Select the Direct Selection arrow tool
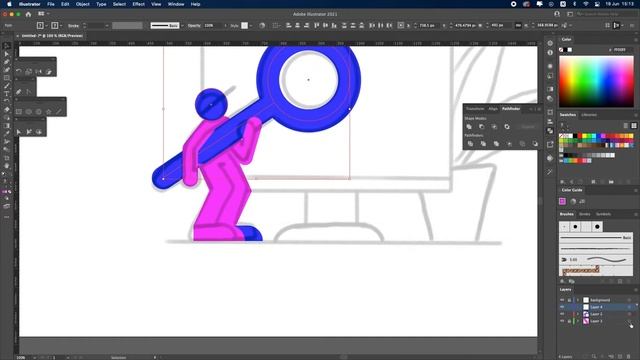640x360 pixels. (7, 54)
